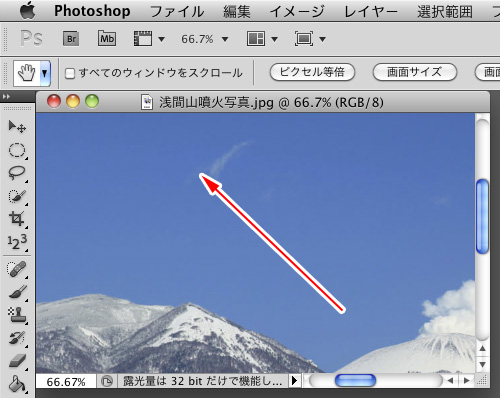
Task: Select the Crop tool
Action: 17,219
